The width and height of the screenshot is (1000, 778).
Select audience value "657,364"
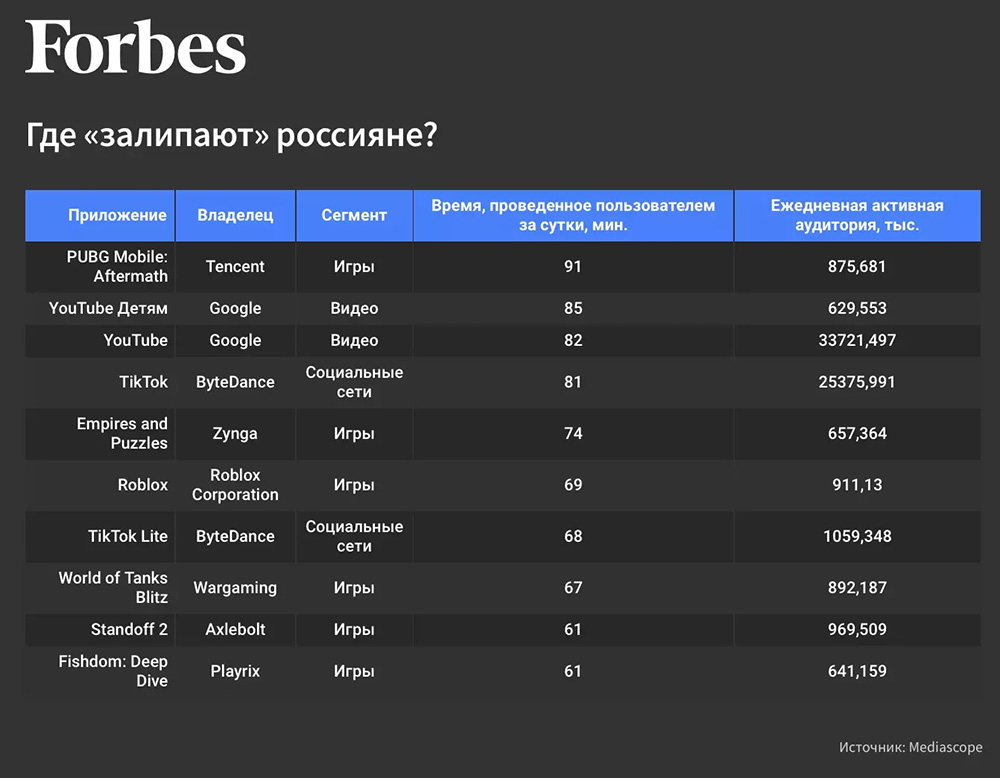click(857, 434)
